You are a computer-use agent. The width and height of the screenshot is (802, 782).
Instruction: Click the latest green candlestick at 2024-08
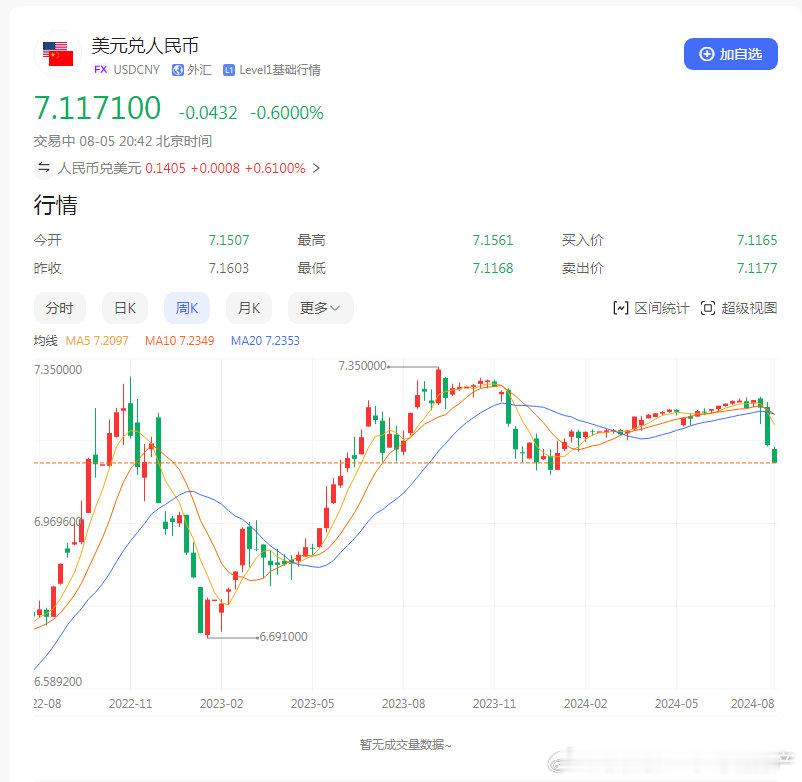click(774, 455)
